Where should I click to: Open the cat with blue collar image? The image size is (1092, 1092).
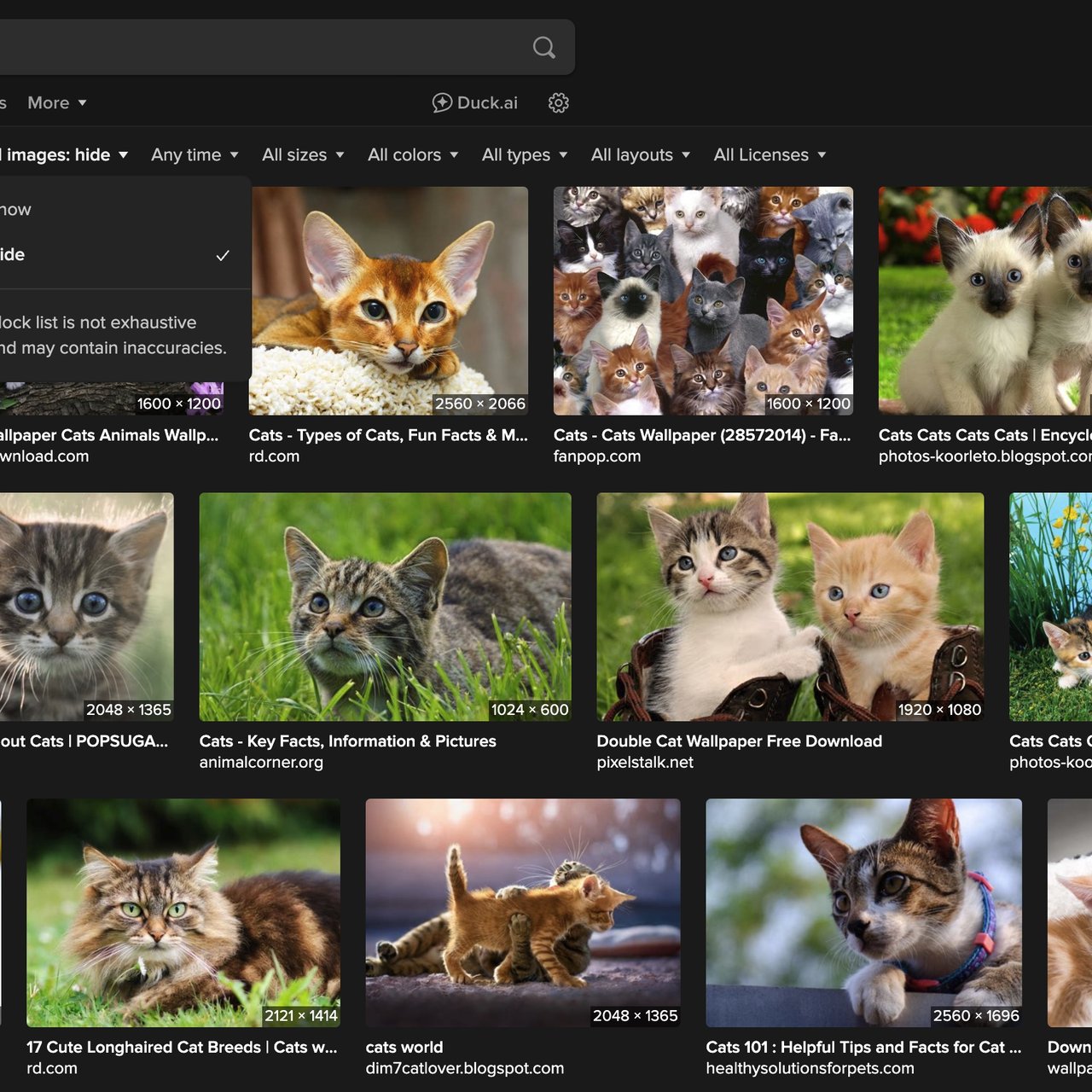click(x=863, y=913)
